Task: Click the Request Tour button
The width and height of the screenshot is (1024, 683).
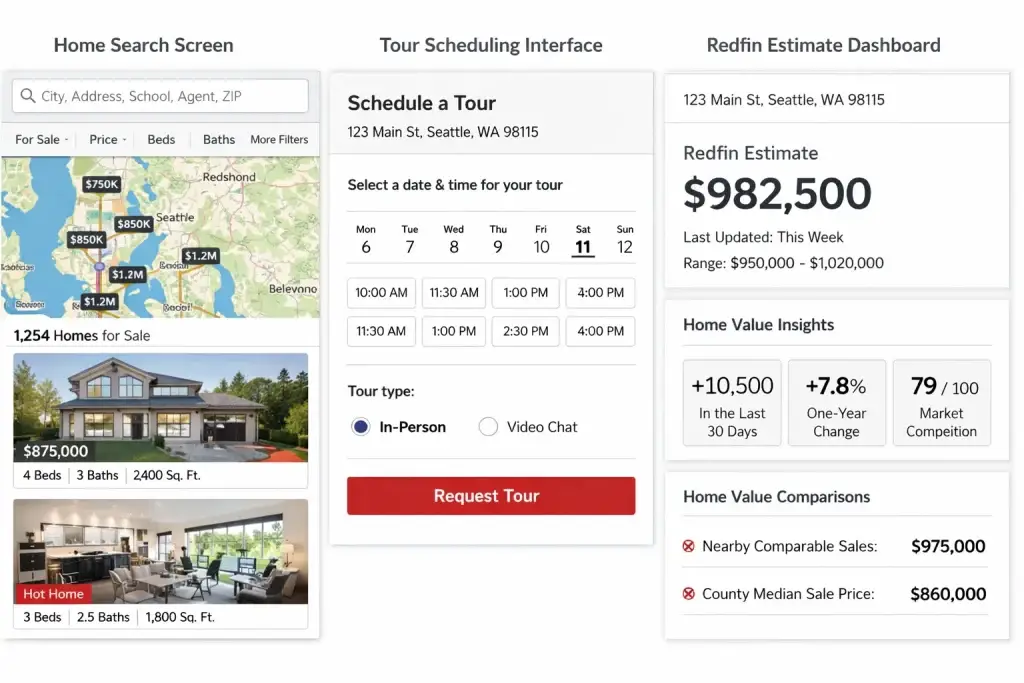Action: 491,496
